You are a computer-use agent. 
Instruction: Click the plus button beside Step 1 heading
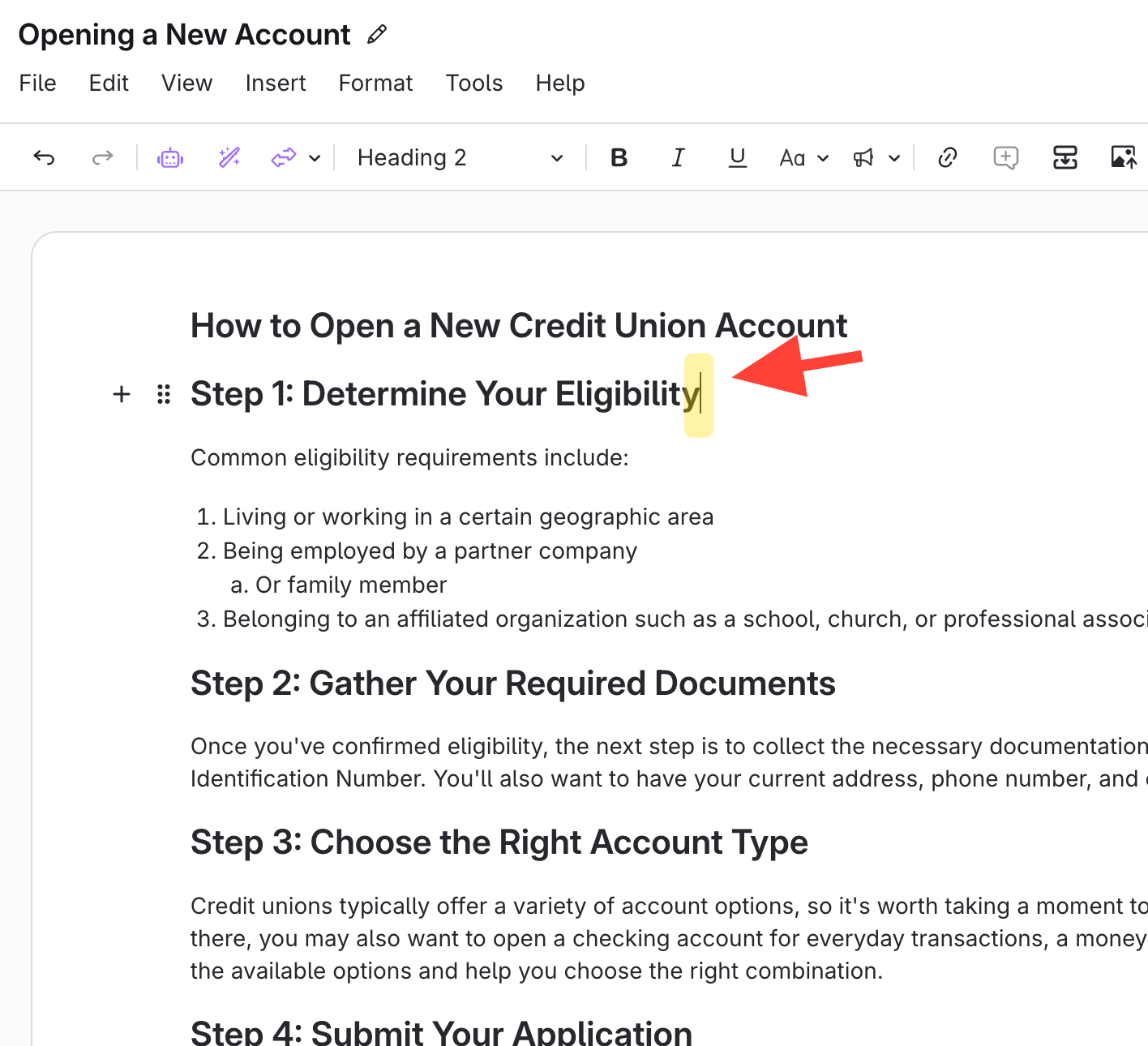pos(122,395)
